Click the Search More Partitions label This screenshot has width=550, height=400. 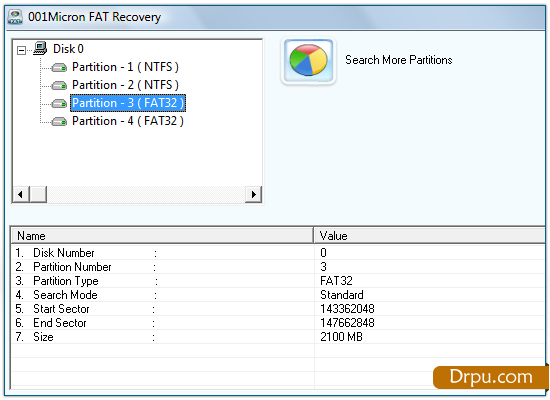point(399,60)
